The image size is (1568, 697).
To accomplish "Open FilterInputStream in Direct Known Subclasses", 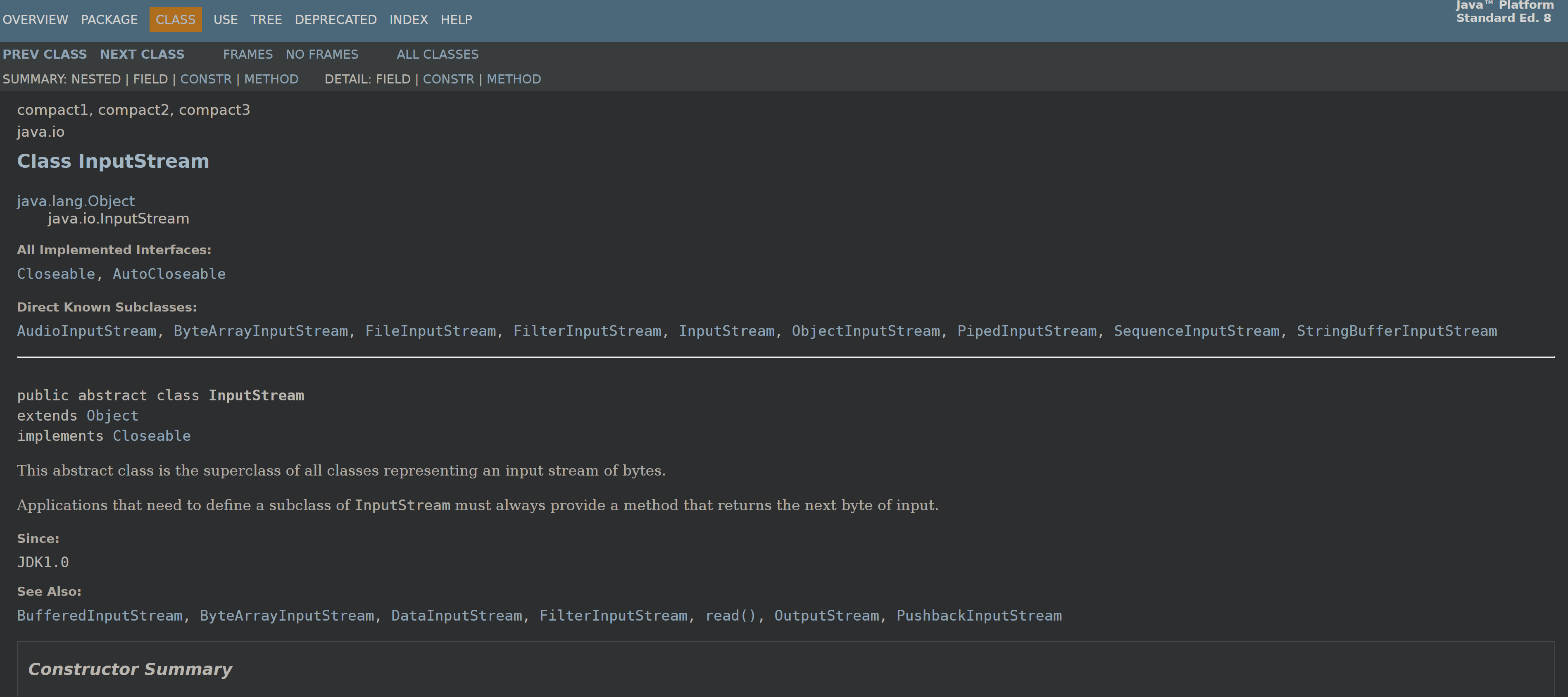I will pos(588,331).
